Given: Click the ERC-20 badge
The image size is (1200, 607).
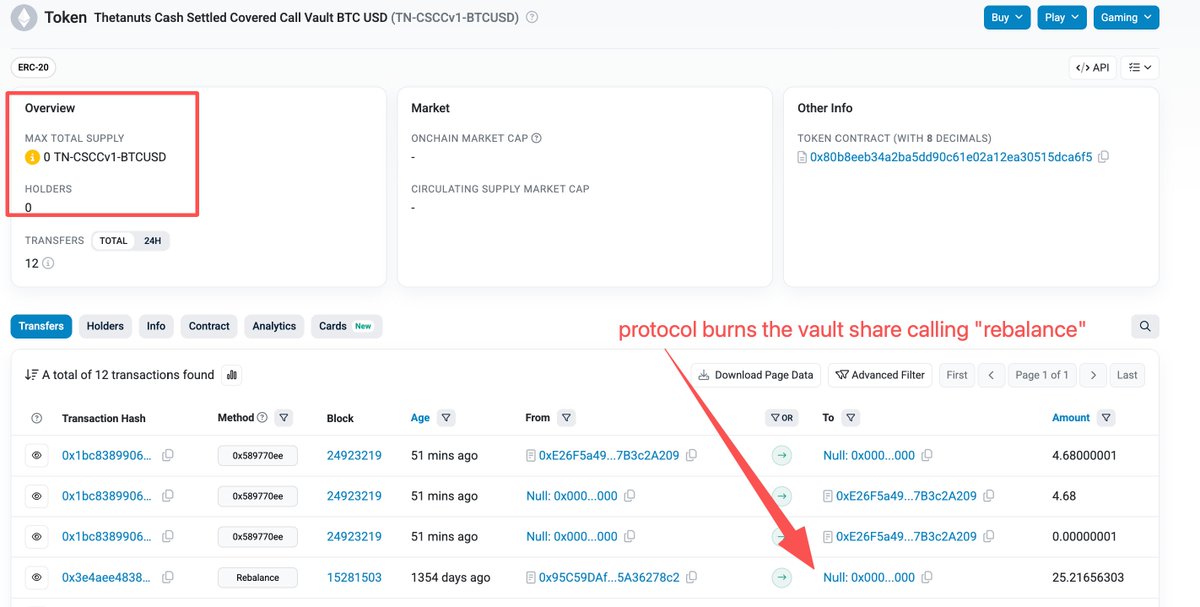Looking at the screenshot, I should pos(33,67).
